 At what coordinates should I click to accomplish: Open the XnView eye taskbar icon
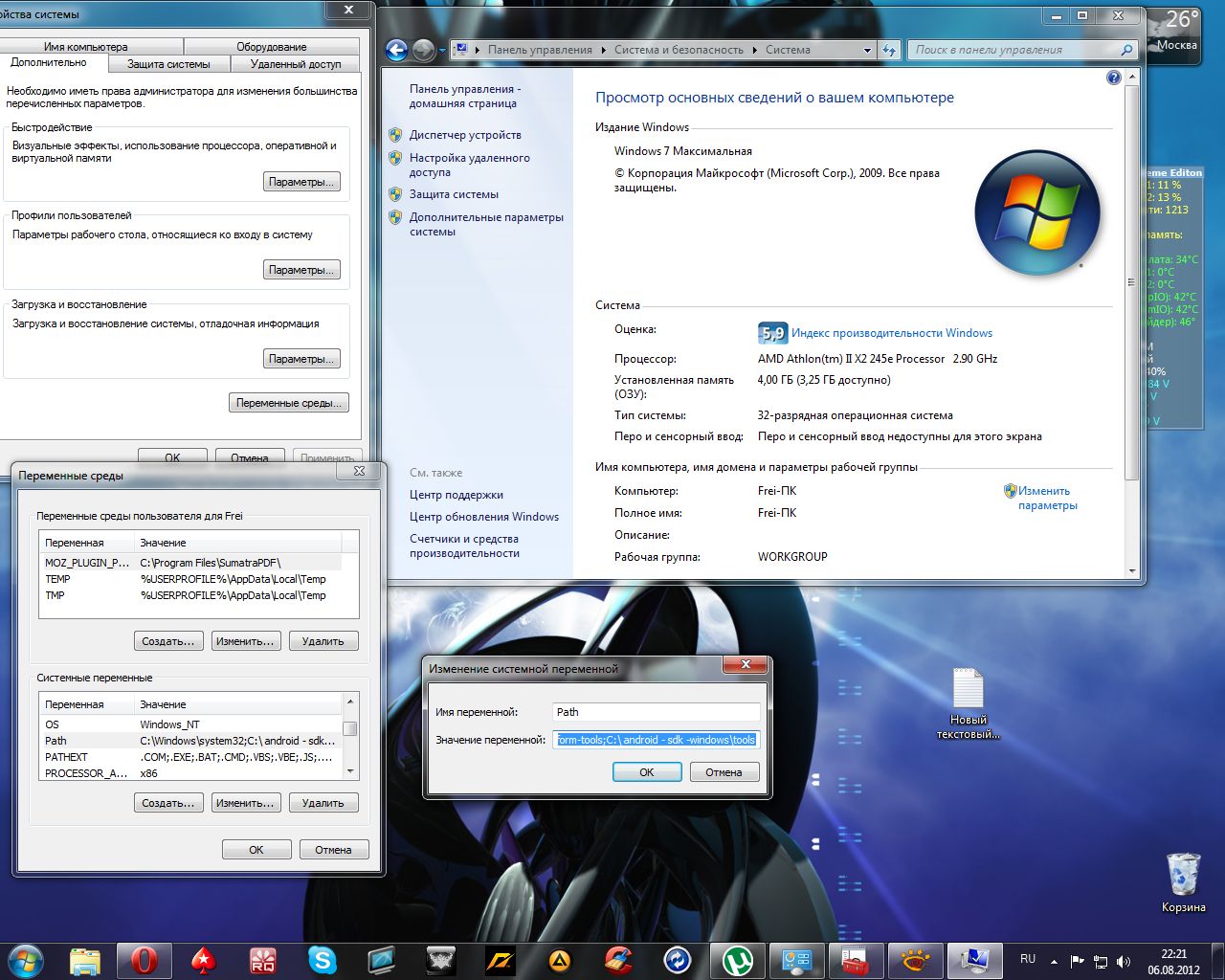(x=915, y=960)
